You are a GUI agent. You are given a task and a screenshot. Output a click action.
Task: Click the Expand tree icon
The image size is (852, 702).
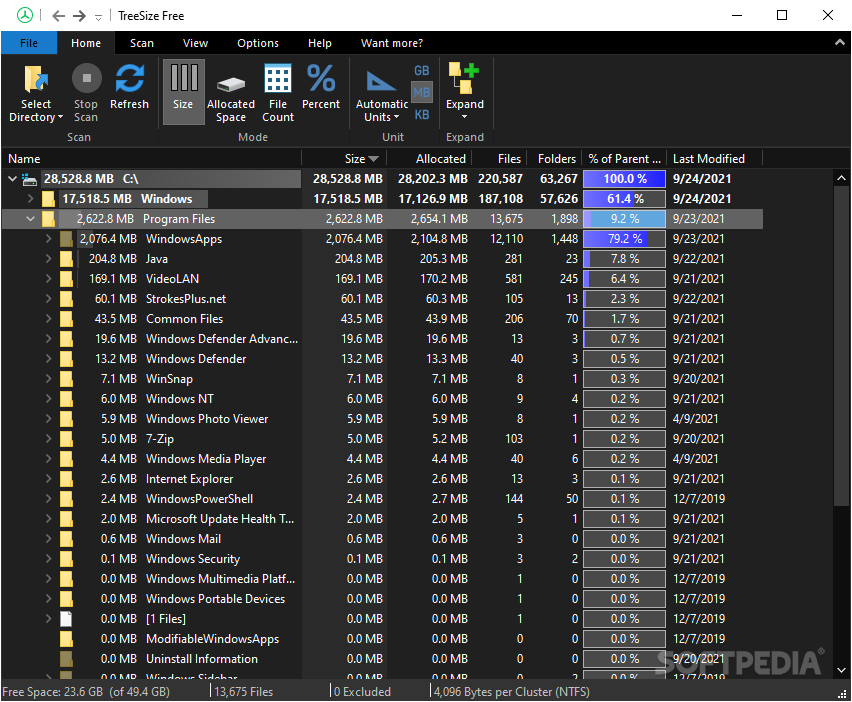(x=464, y=78)
